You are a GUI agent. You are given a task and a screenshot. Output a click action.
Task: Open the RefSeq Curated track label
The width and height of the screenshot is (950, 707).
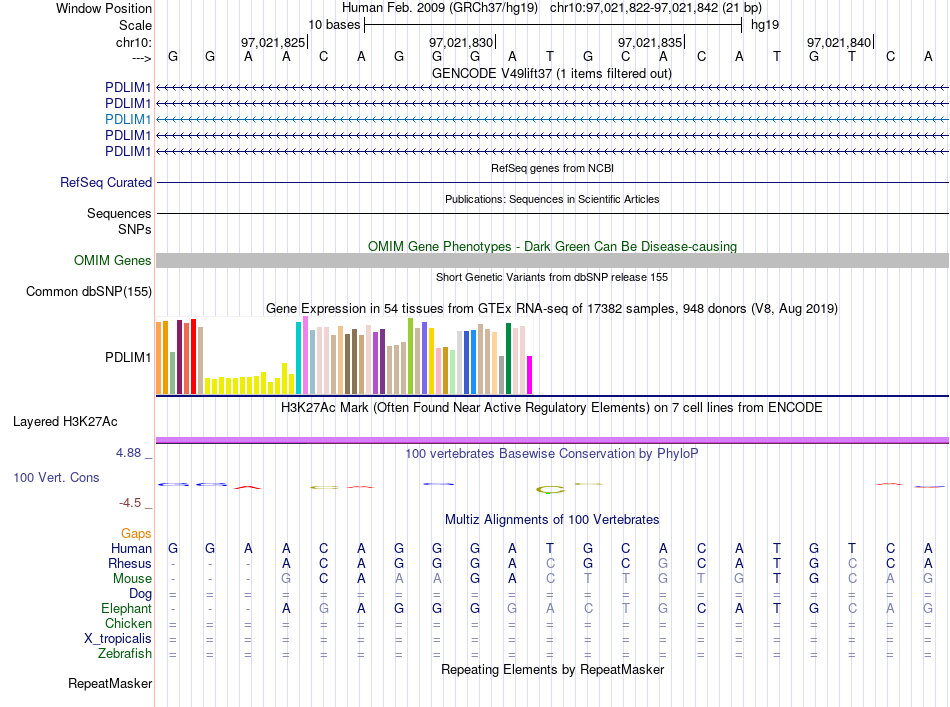point(106,182)
